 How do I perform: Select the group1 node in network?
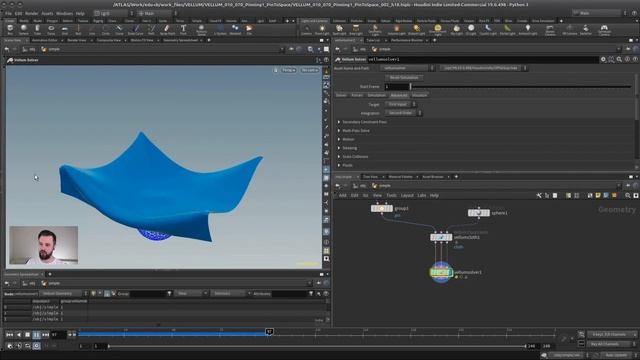pyautogui.click(x=382, y=209)
